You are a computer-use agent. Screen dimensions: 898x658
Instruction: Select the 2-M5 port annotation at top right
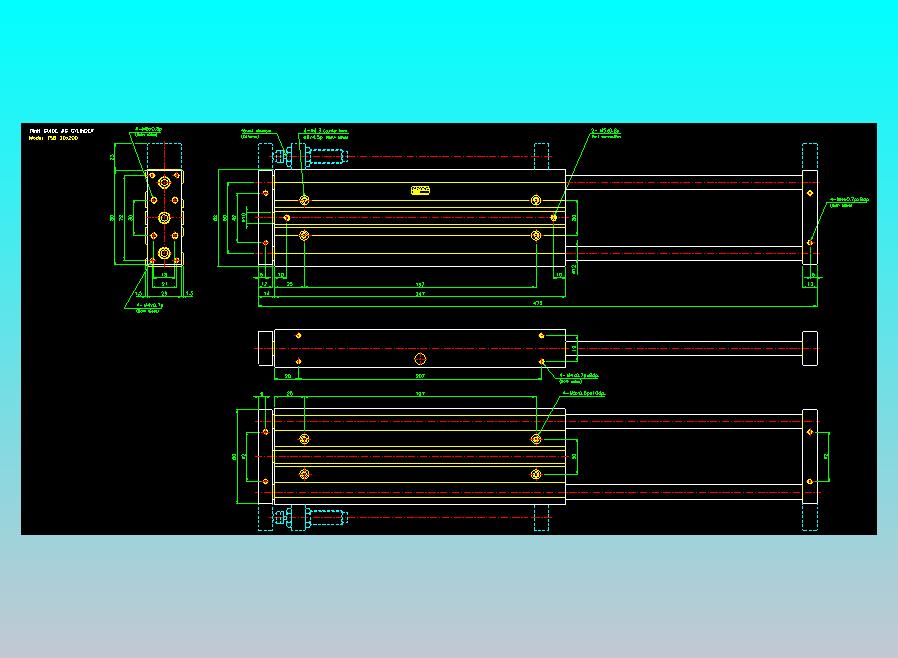pos(605,133)
